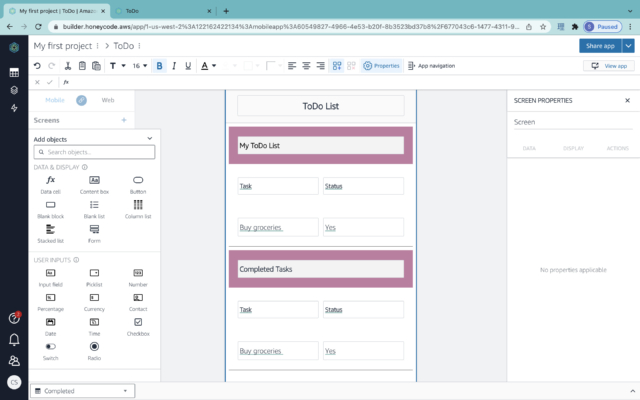The height and width of the screenshot is (400, 640).
Task: Open the Builder layers icon in sidebar
Action: pyautogui.click(x=14, y=90)
